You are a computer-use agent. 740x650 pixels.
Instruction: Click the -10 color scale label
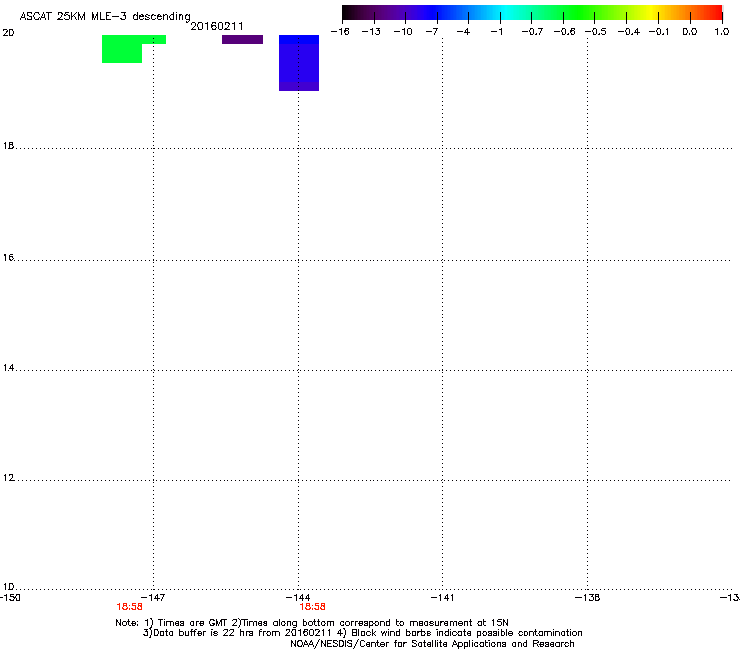403,32
